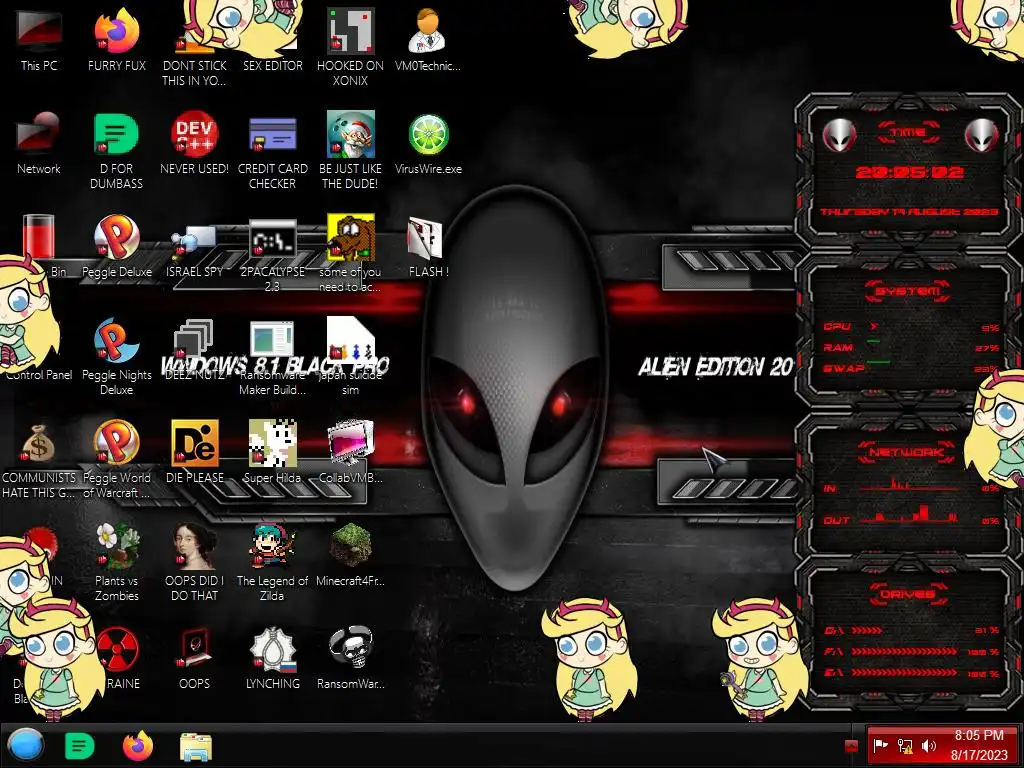Open the D FOR DUMBASS shortcut
The width and height of the screenshot is (1024, 768).
pyautogui.click(x=116, y=150)
